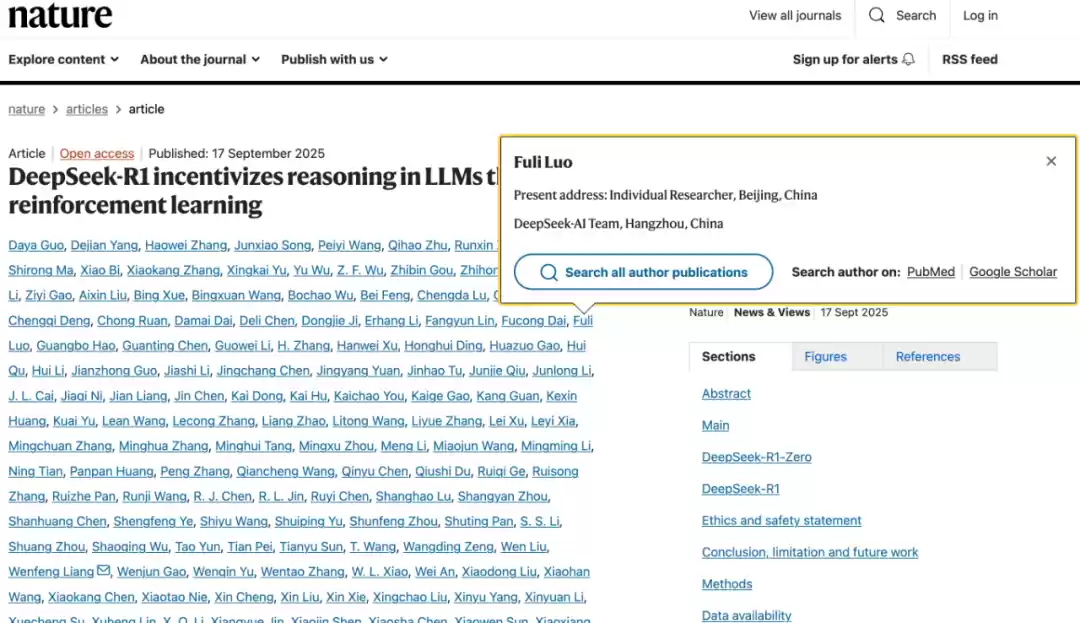Select the Sections tab
Image resolution: width=1080 pixels, height=623 pixels.
(729, 356)
